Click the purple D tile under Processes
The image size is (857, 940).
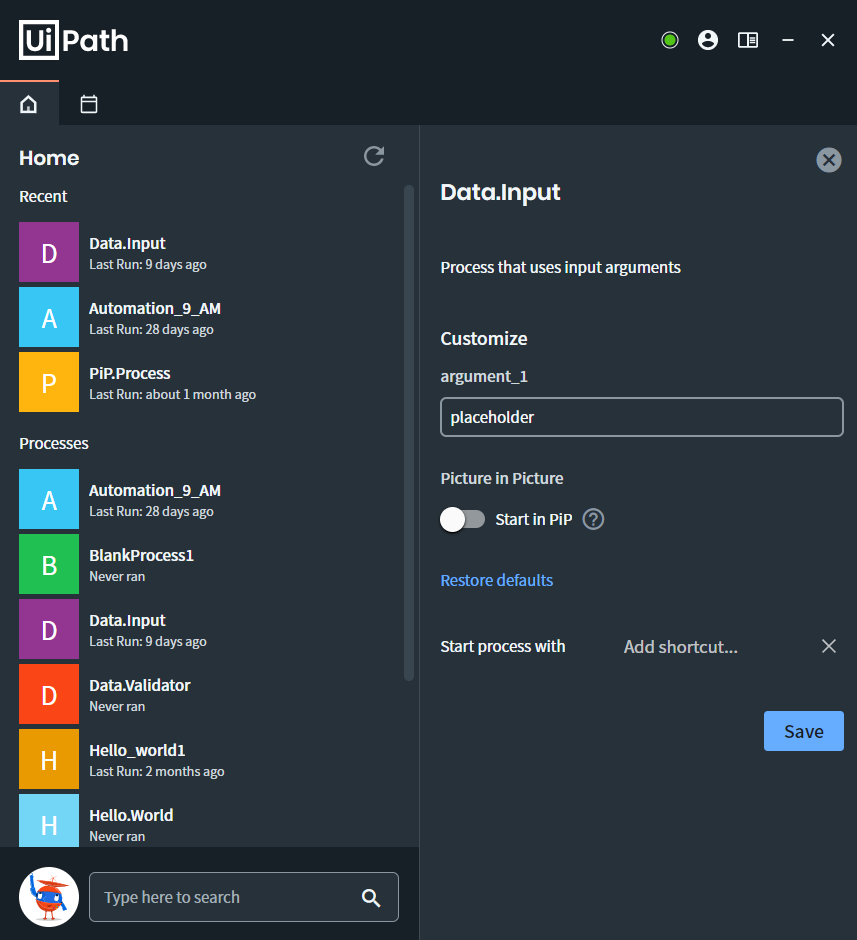click(x=49, y=629)
